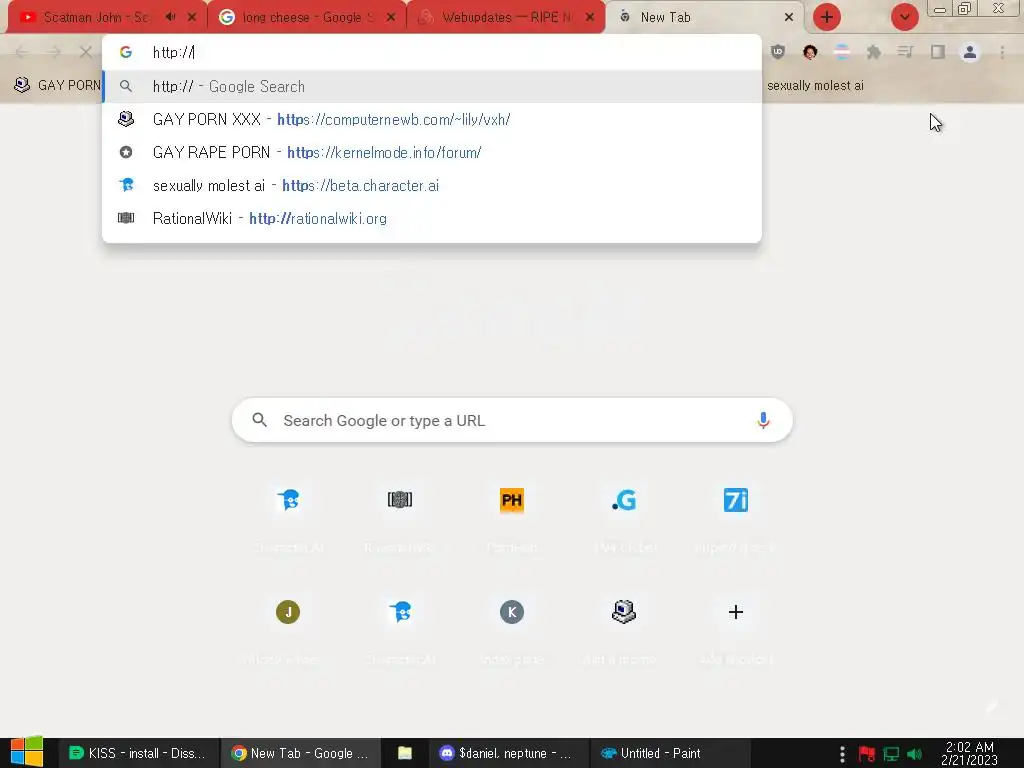Start voice search with the microphone
Screen dimensions: 1024x768
[x=763, y=420]
